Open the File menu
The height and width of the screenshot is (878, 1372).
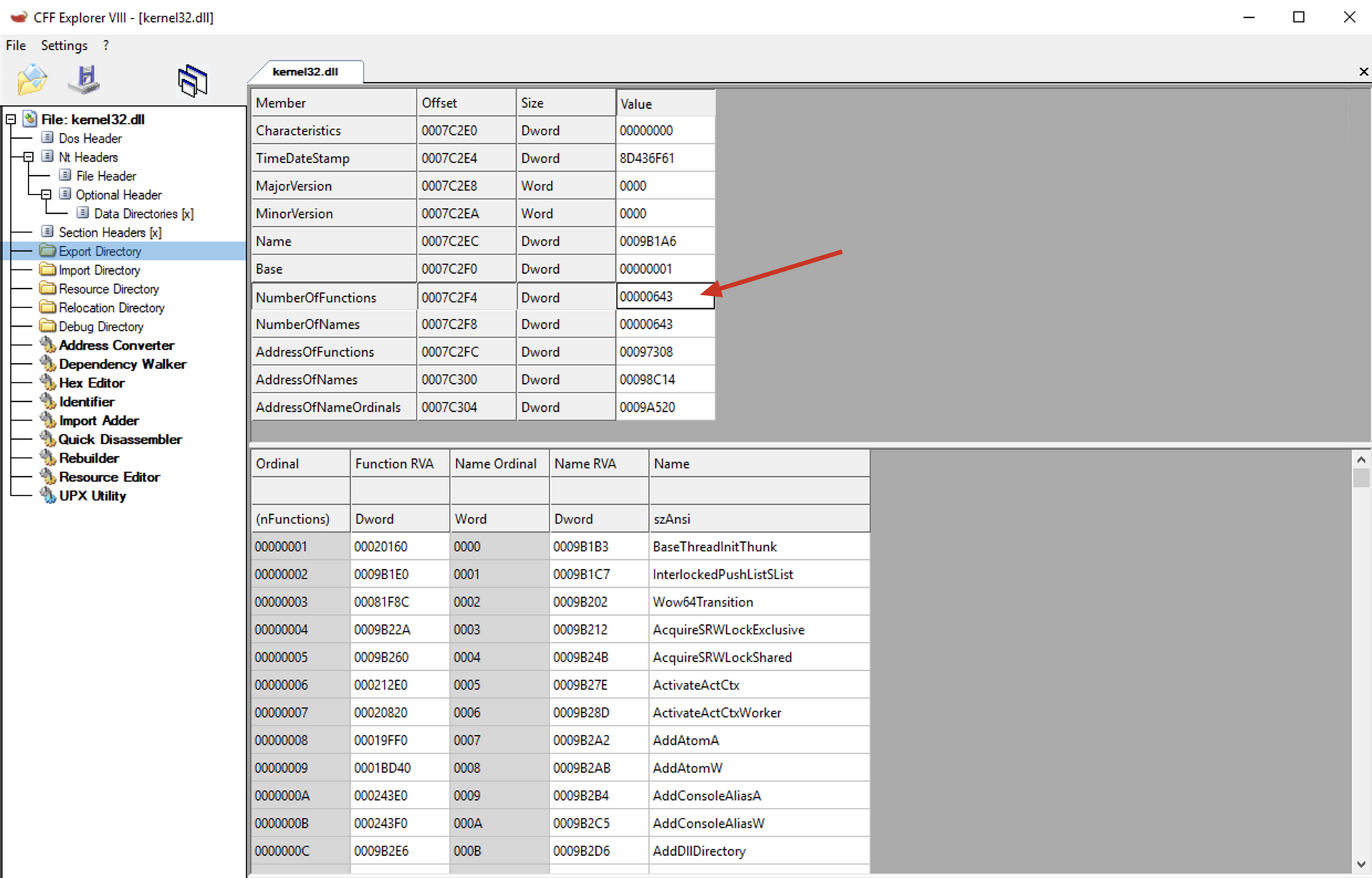[16, 45]
